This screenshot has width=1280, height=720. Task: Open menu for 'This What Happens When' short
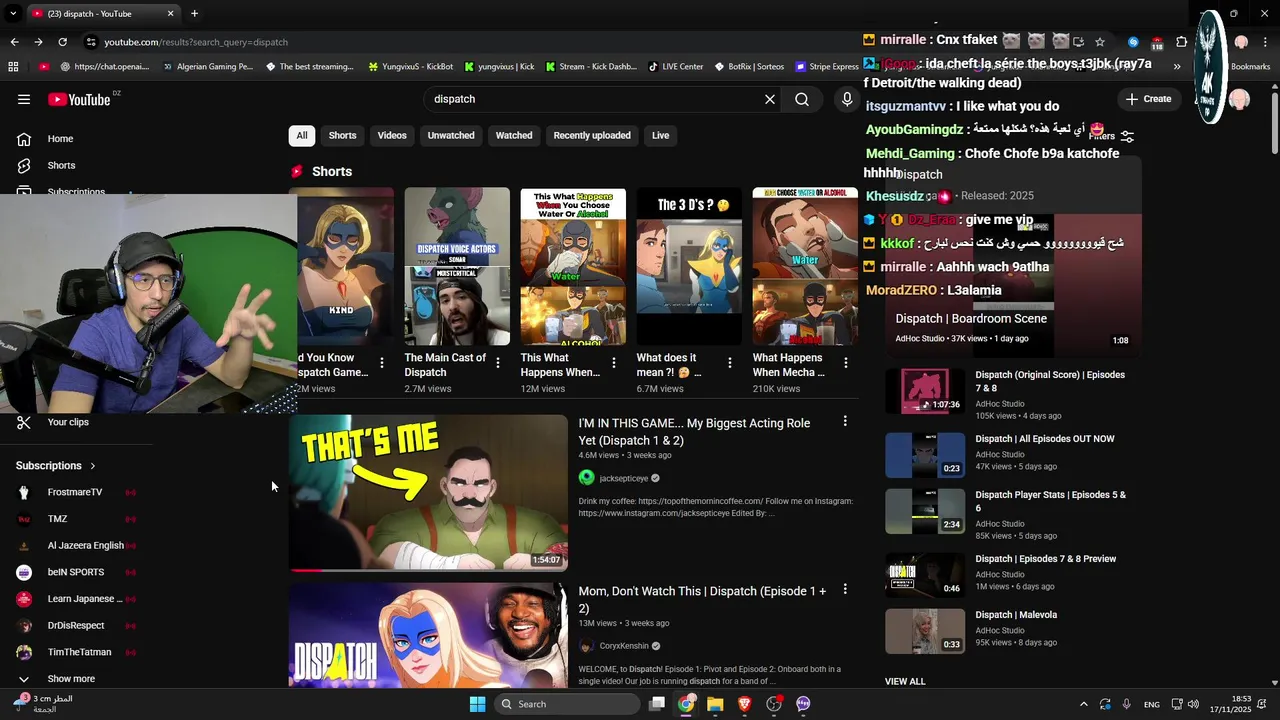pos(614,363)
